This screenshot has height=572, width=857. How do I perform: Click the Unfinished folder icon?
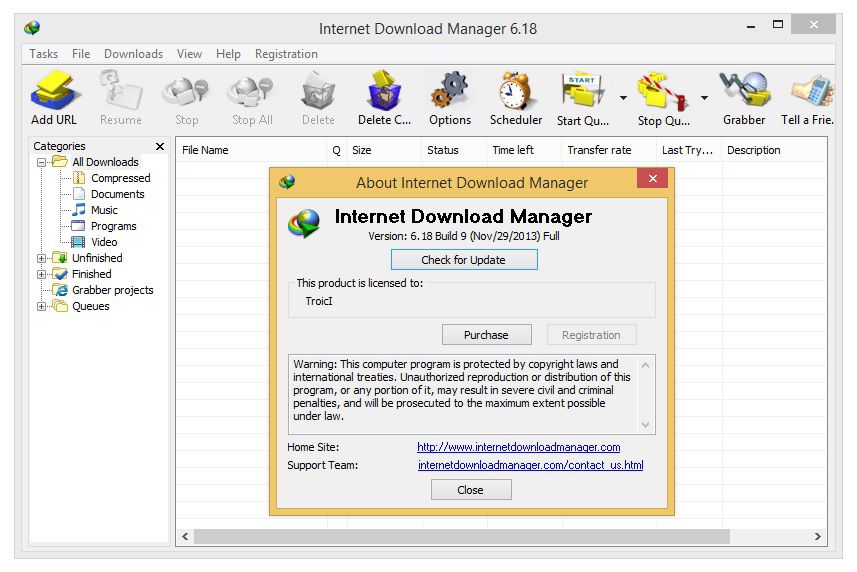click(x=60, y=257)
